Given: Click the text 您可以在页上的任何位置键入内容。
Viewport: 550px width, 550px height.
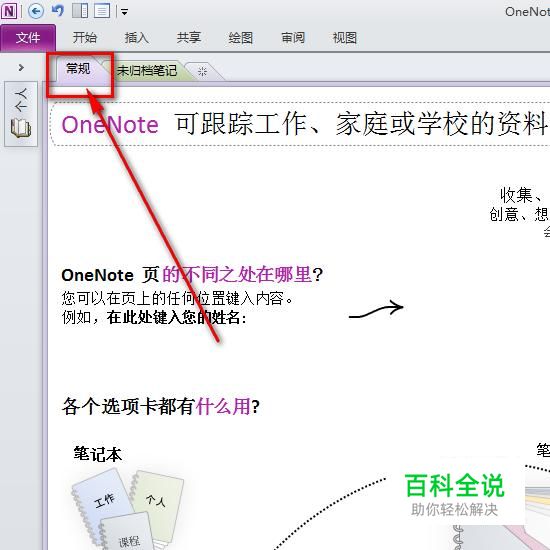Looking at the screenshot, I should [x=177, y=299].
